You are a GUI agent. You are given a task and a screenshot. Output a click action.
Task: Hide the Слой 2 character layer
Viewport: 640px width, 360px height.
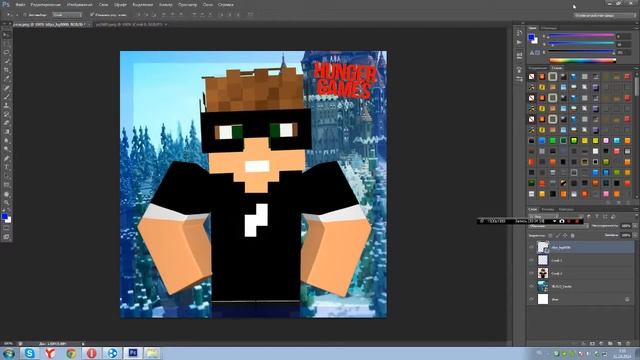531,273
